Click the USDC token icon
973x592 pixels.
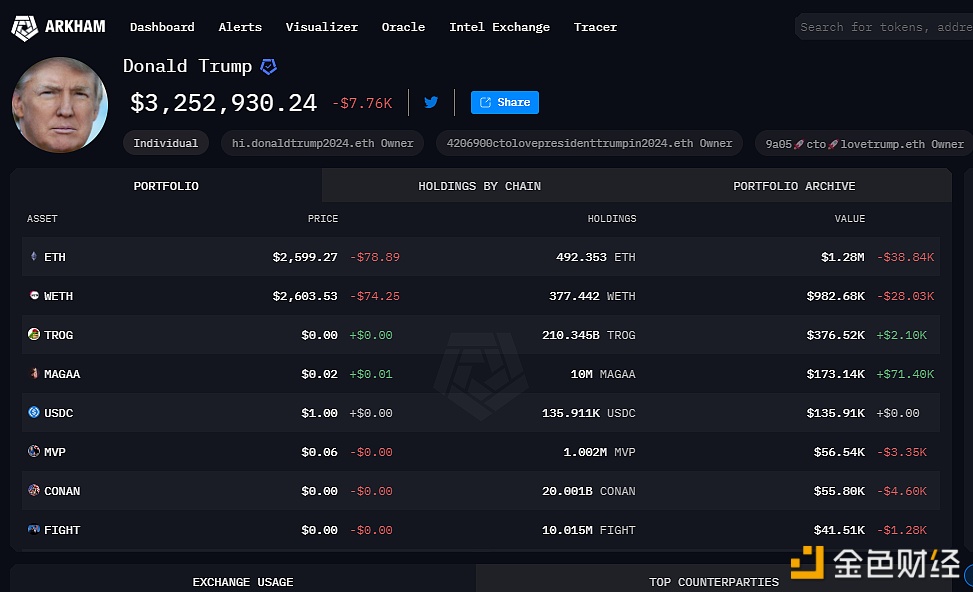pyautogui.click(x=34, y=413)
